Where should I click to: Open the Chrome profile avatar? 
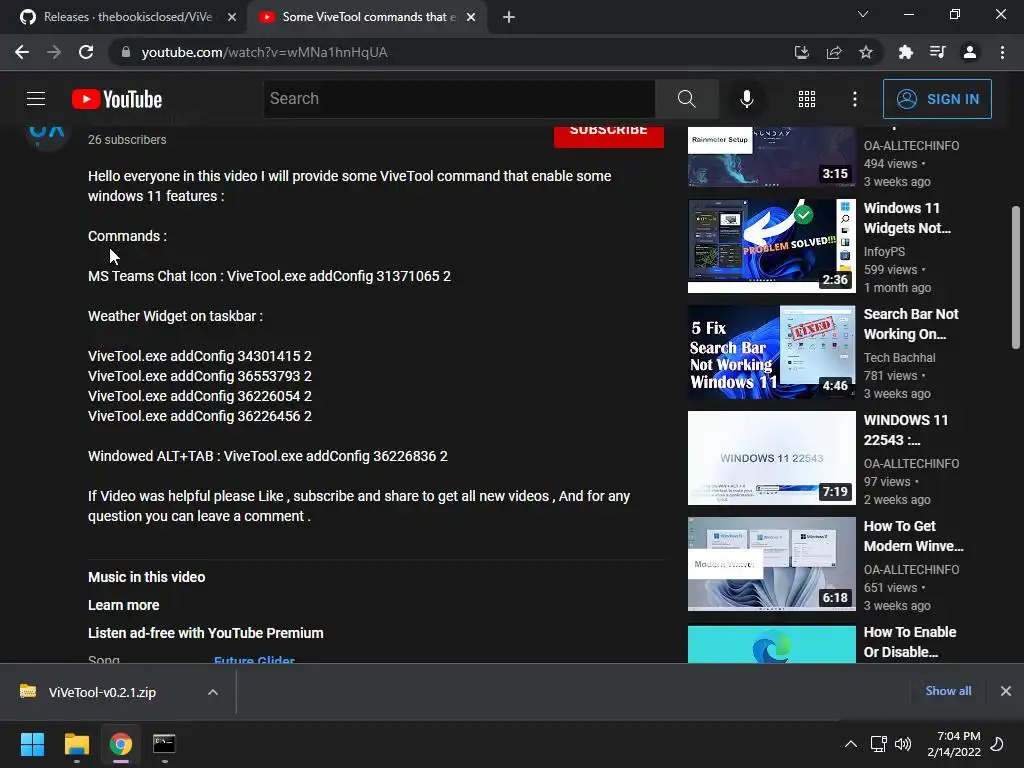tap(970, 52)
